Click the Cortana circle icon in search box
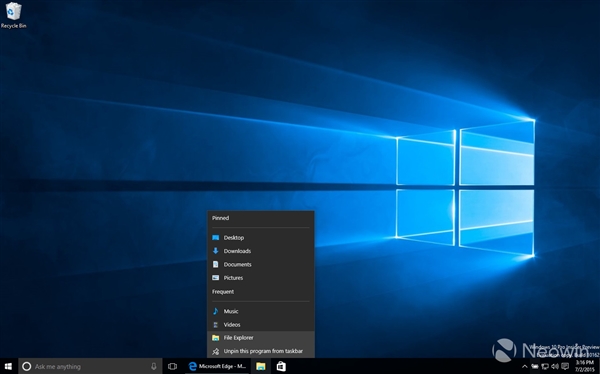The width and height of the screenshot is (600, 374). pos(26,366)
